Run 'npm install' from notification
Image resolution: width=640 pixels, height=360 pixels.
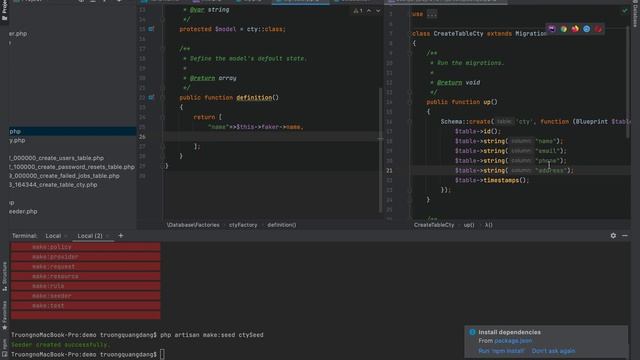click(501, 351)
